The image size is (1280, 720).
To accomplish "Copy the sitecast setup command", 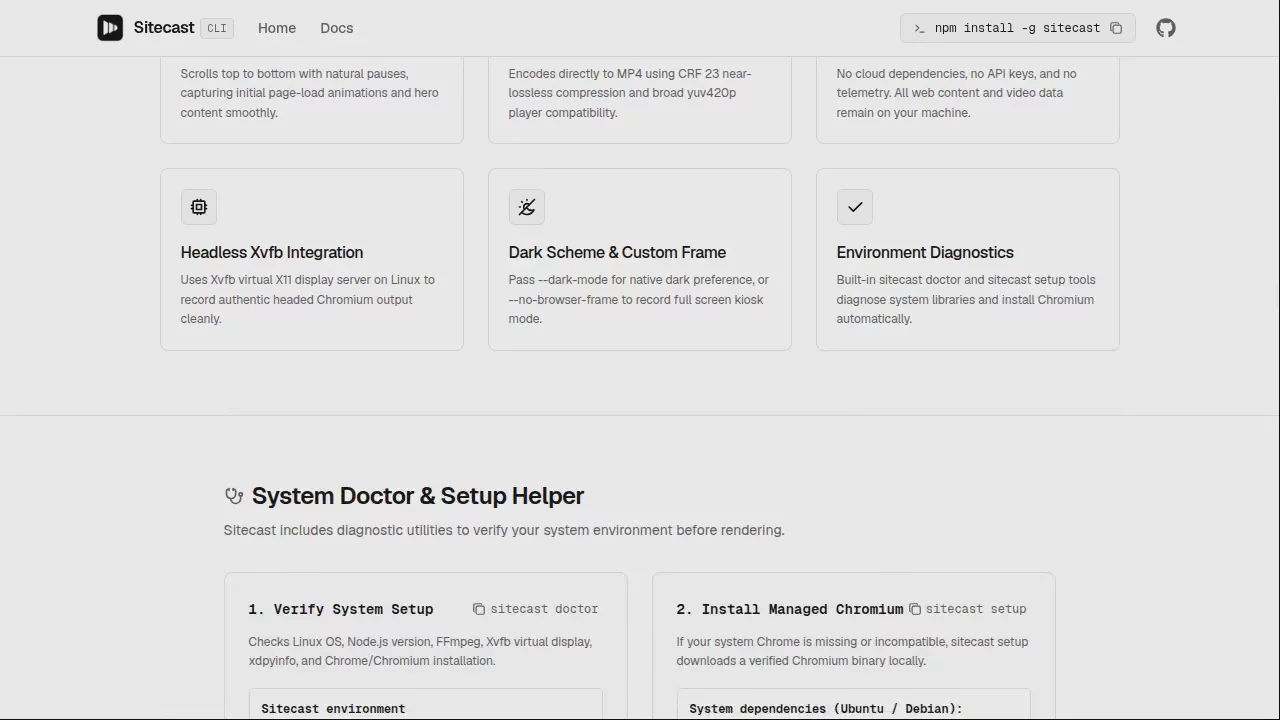I will (x=915, y=609).
